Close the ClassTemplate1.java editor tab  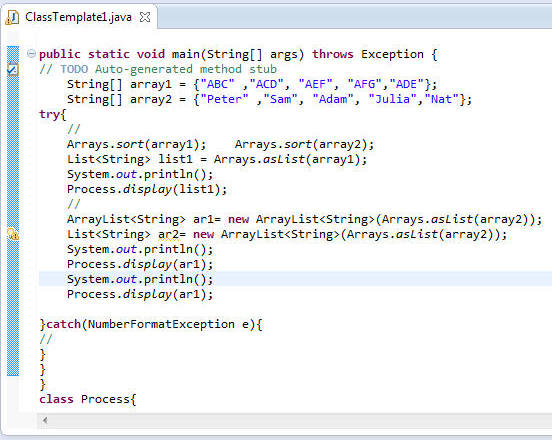tap(145, 17)
